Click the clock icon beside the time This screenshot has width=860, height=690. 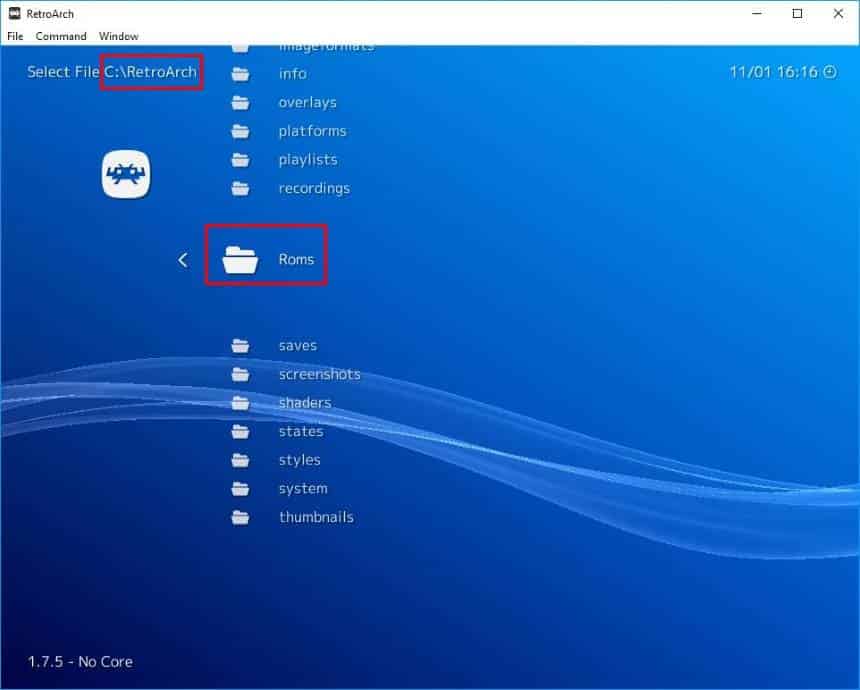coord(830,72)
